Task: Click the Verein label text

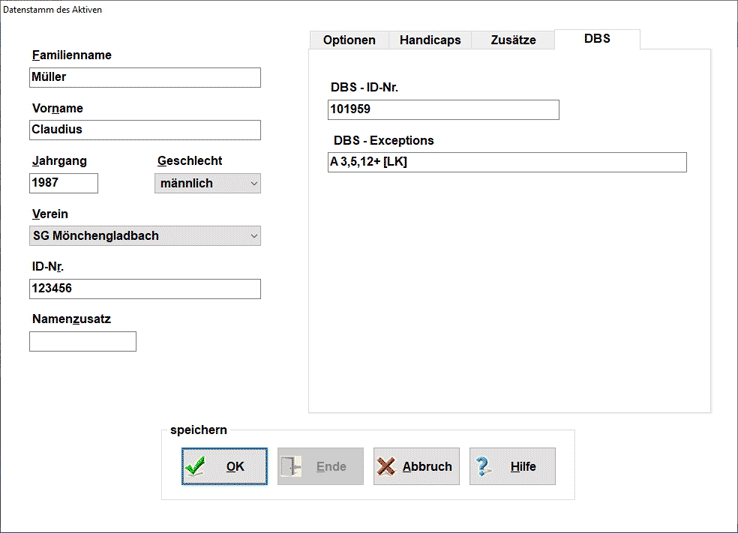Action: (50, 214)
